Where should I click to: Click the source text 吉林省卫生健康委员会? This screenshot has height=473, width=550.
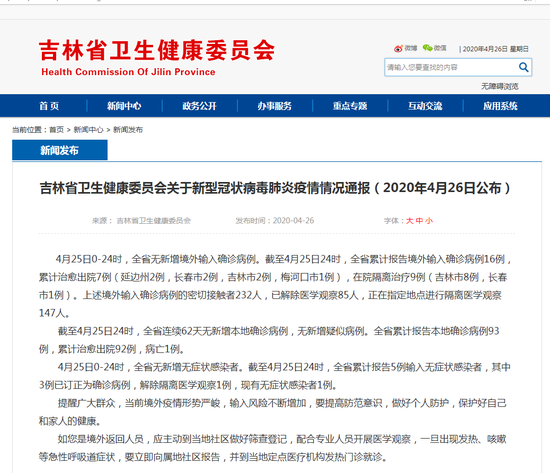(x=154, y=221)
